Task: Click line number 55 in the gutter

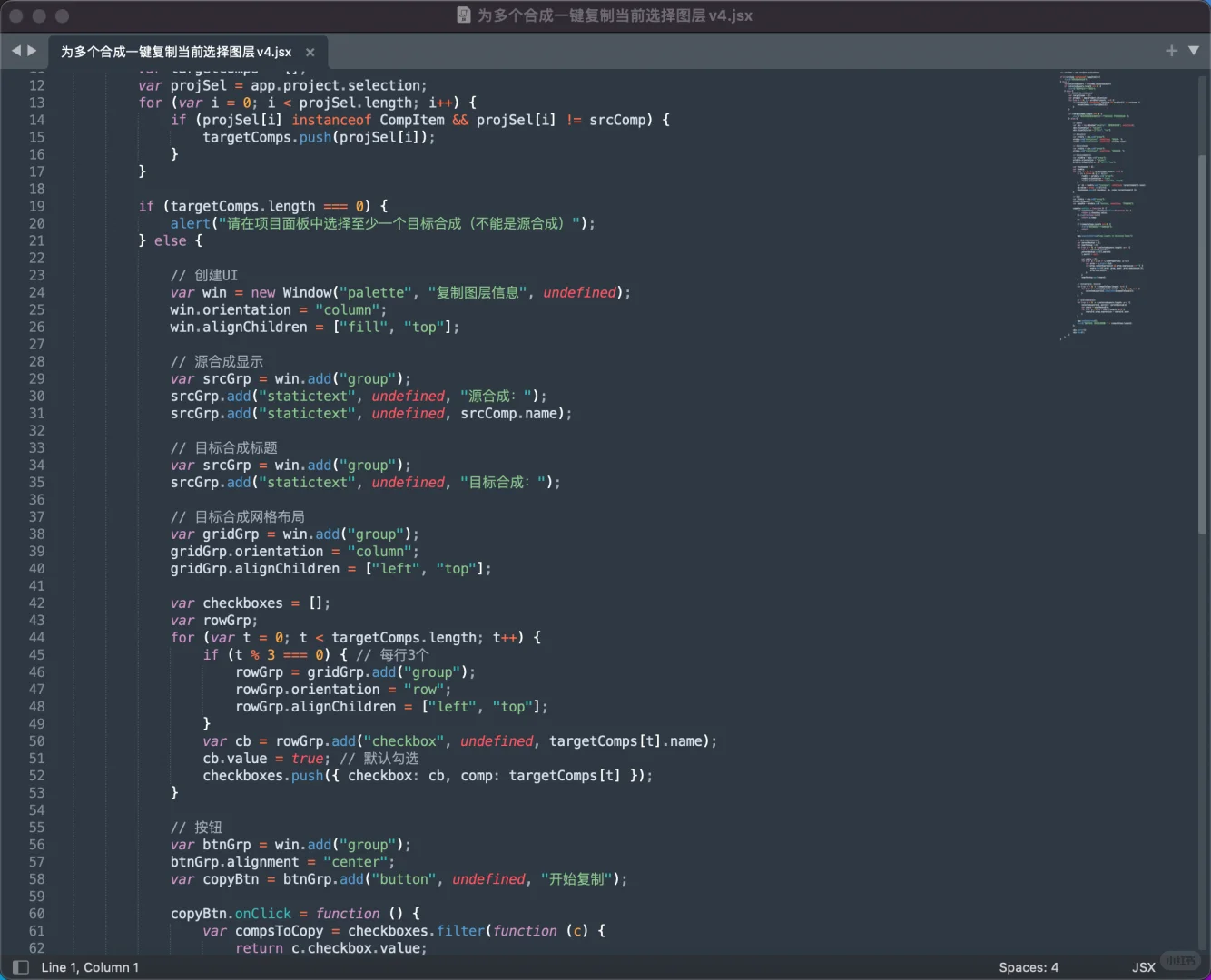Action: (x=36, y=827)
